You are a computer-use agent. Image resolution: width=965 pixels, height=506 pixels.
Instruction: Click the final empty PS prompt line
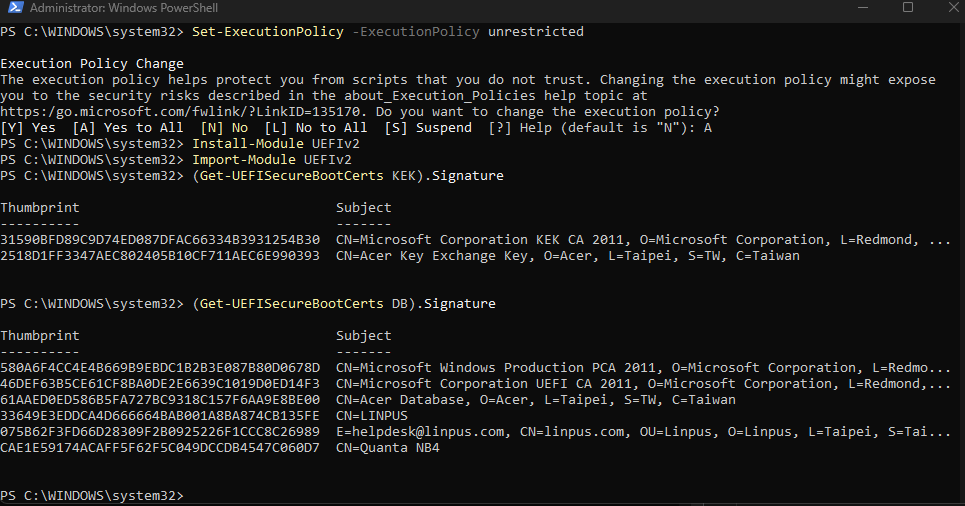click(92, 496)
